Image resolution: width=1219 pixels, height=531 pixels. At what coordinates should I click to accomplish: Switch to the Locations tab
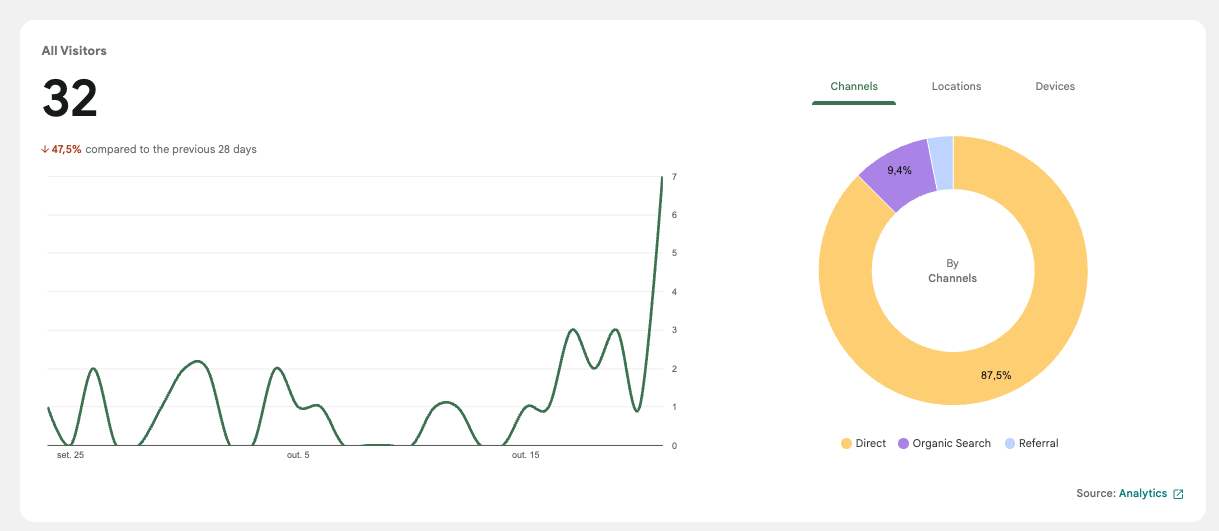tap(956, 87)
